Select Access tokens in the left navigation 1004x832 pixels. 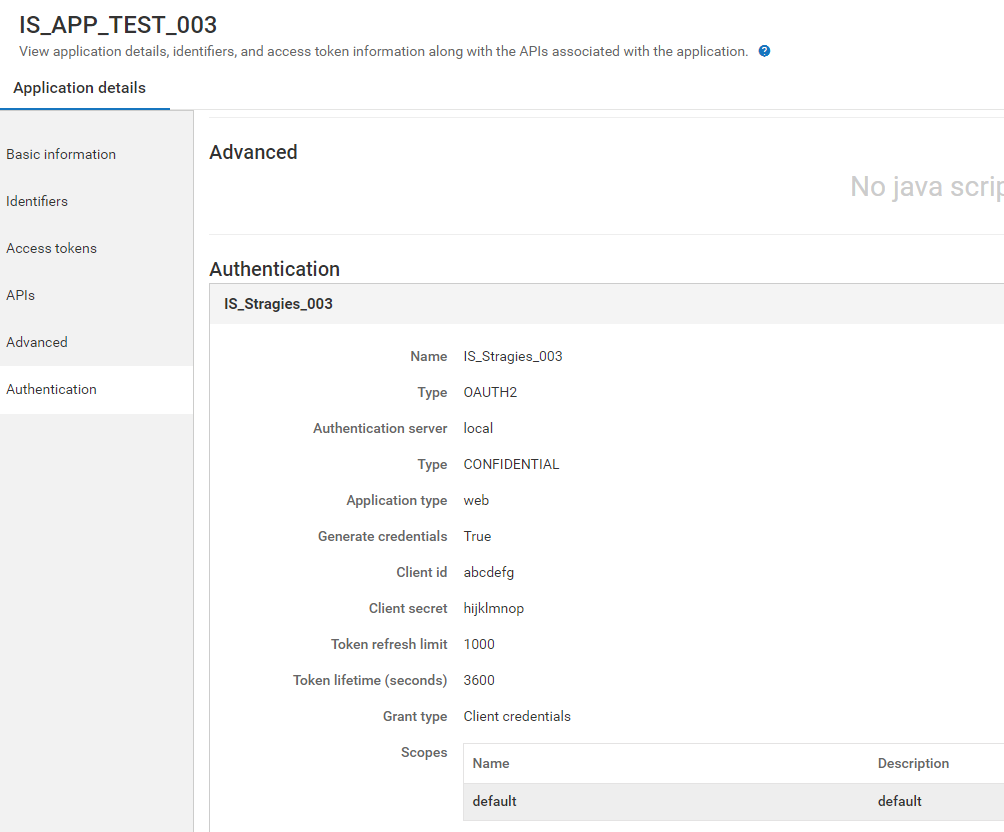point(51,248)
